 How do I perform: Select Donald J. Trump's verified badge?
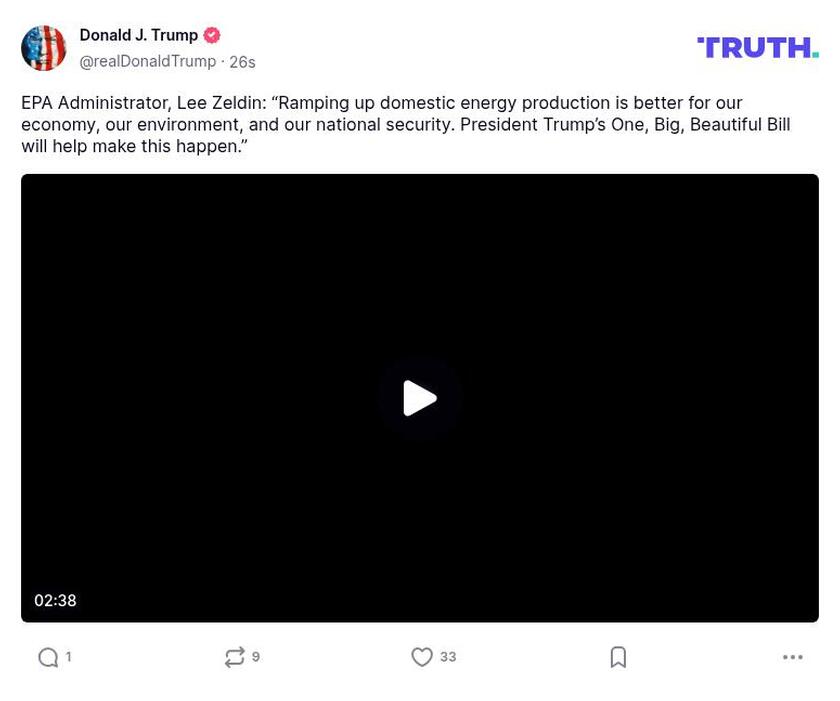click(210, 34)
